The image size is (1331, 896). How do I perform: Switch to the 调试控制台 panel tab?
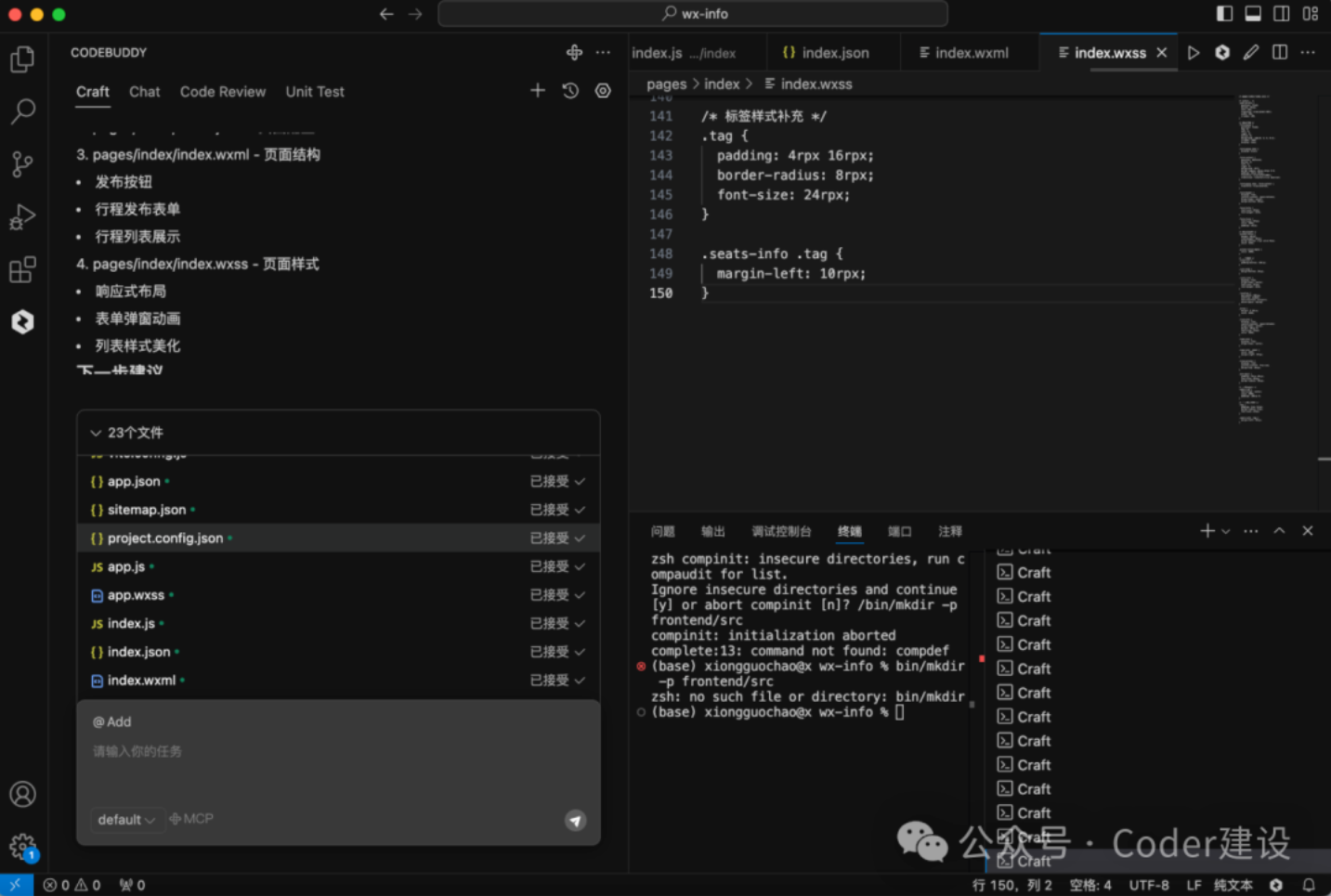pos(781,531)
